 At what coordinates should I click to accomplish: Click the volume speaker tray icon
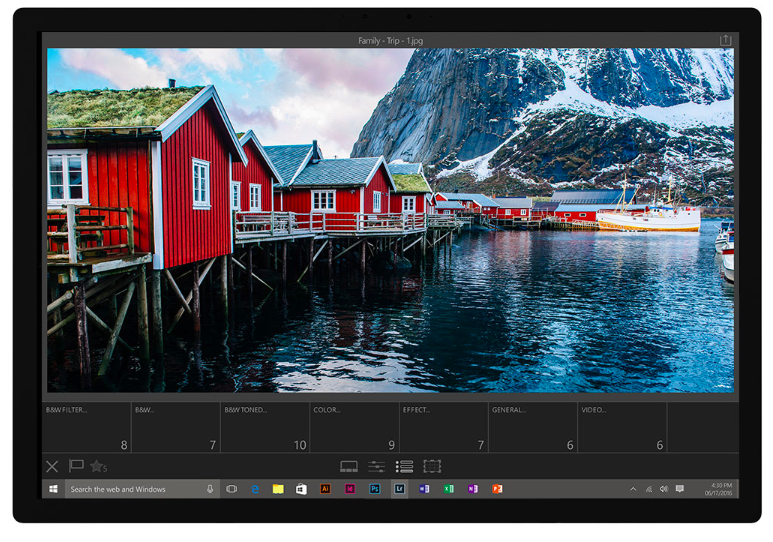664,489
